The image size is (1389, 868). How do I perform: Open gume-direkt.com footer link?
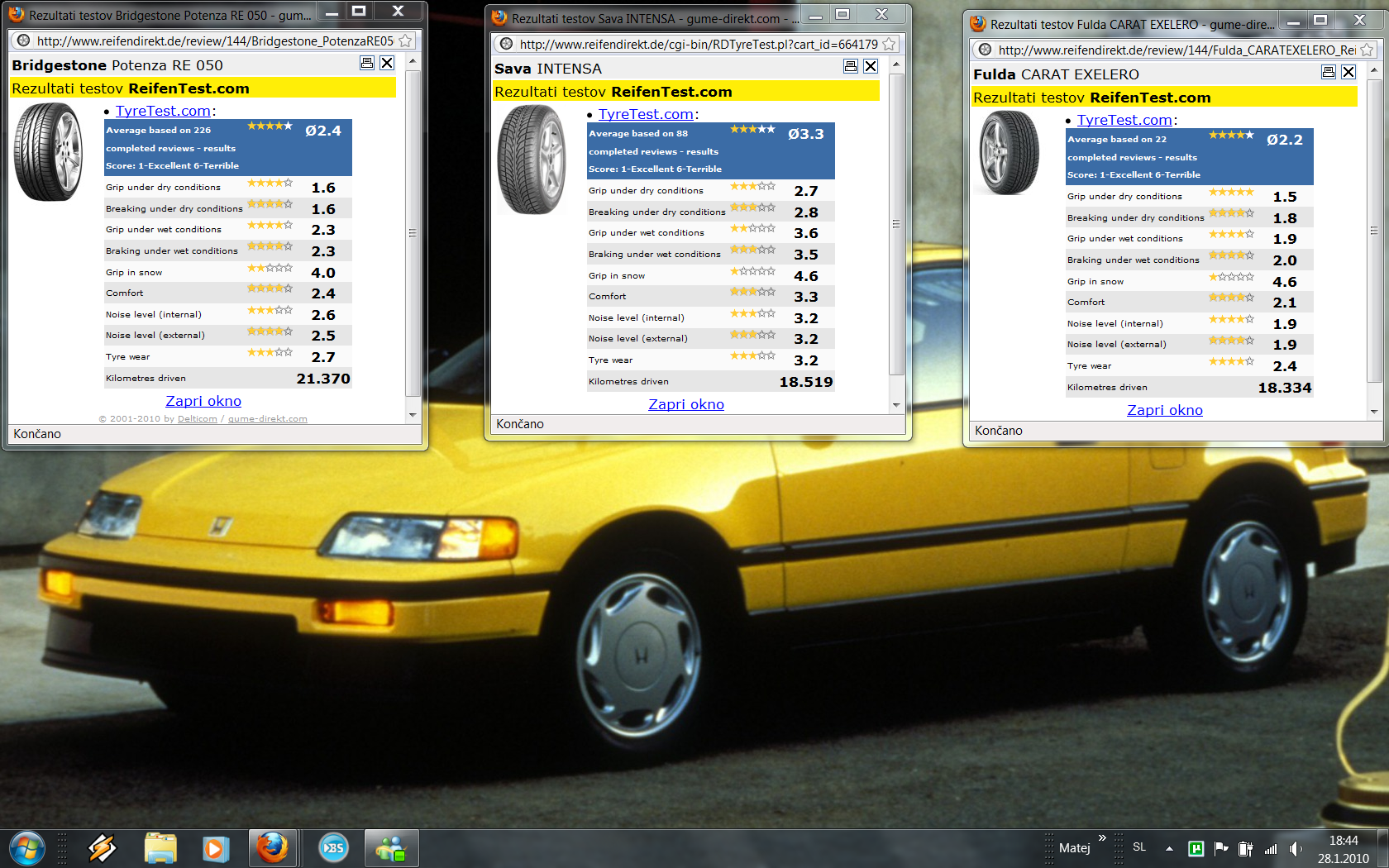click(268, 419)
